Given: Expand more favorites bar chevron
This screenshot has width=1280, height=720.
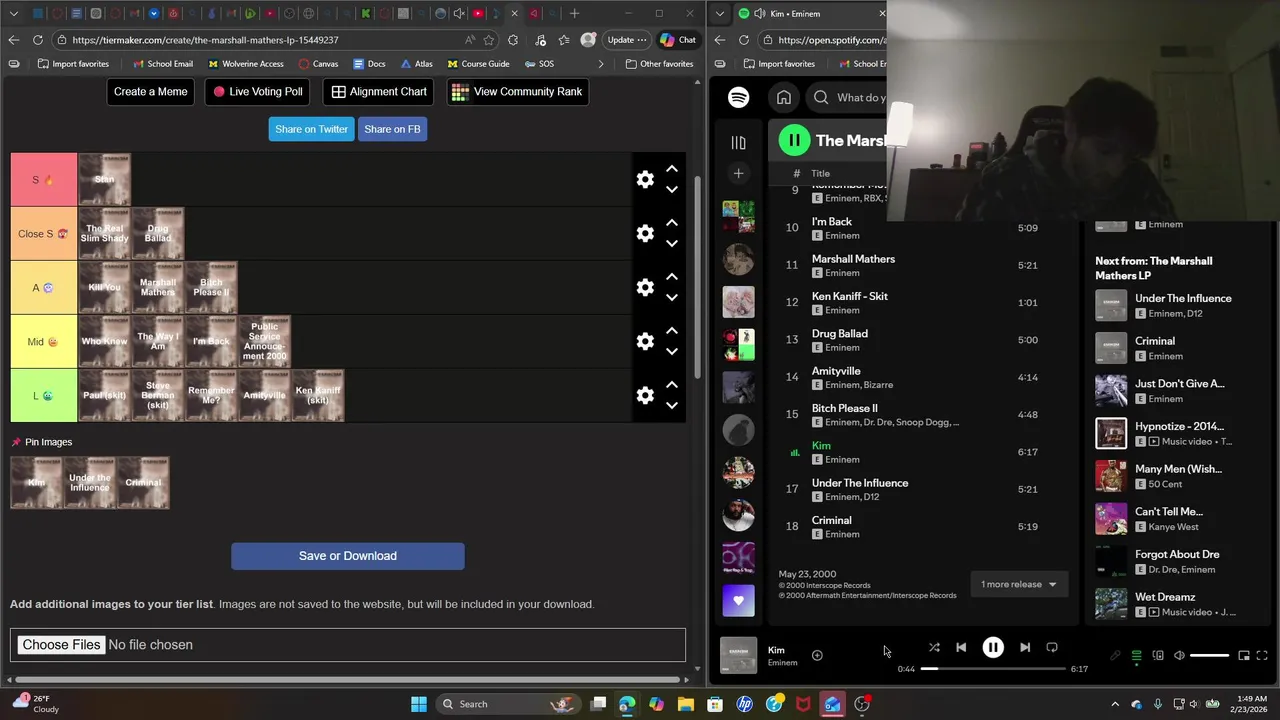Looking at the screenshot, I should [x=601, y=64].
